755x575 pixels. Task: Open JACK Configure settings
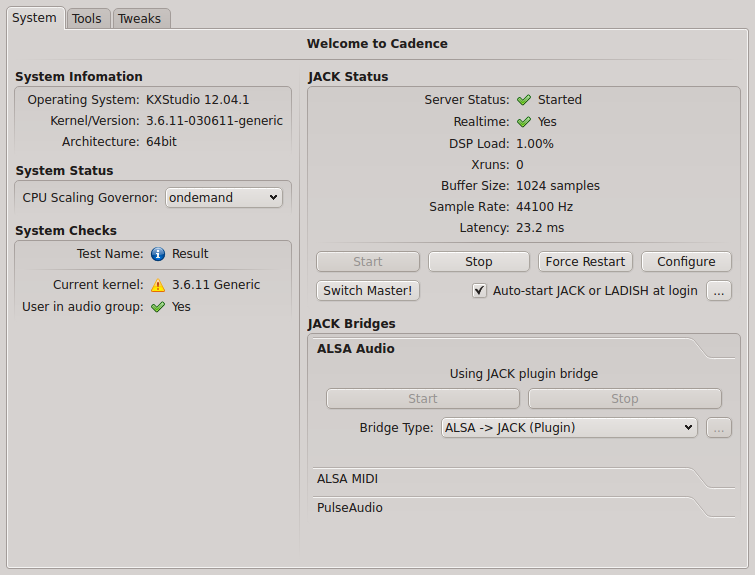686,261
